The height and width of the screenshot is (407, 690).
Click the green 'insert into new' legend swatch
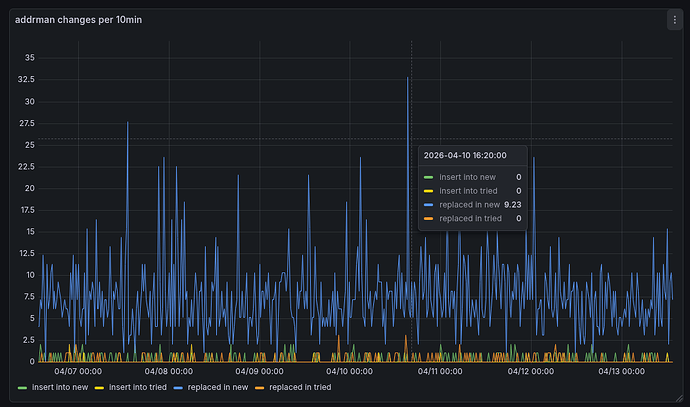coord(23,386)
